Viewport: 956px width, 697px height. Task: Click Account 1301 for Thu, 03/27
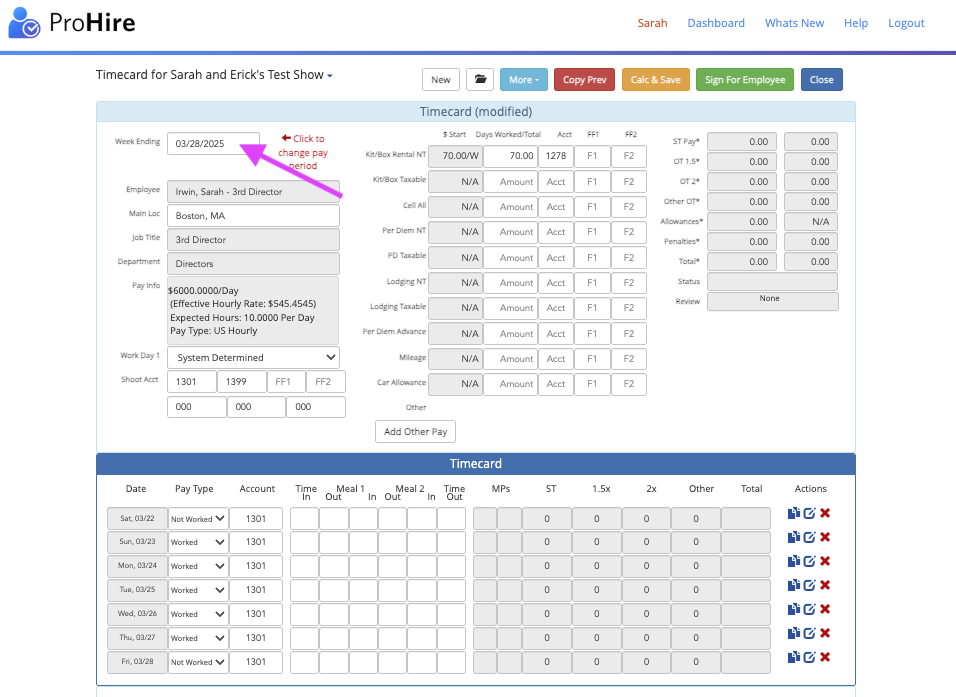coord(256,638)
